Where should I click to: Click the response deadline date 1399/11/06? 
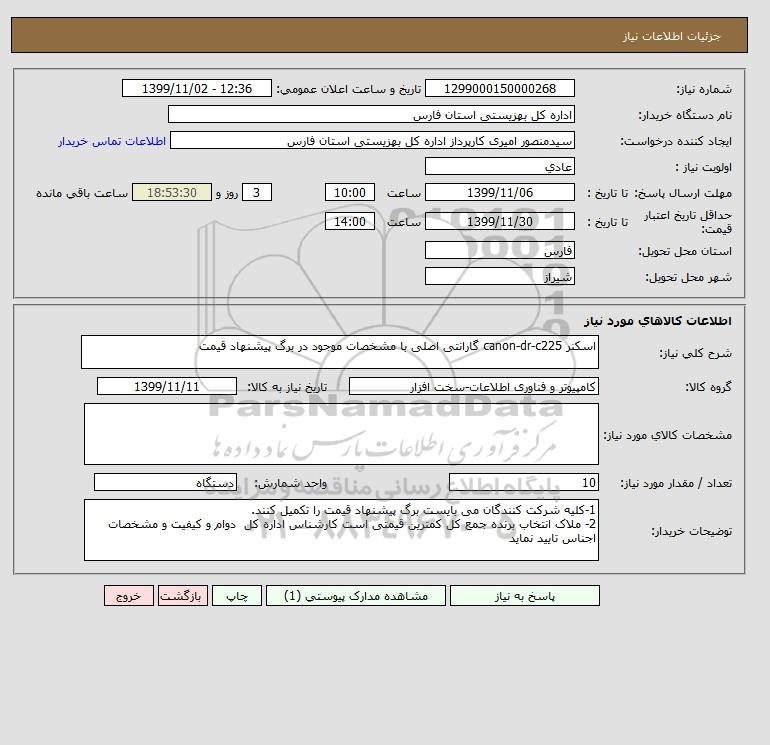(499, 193)
